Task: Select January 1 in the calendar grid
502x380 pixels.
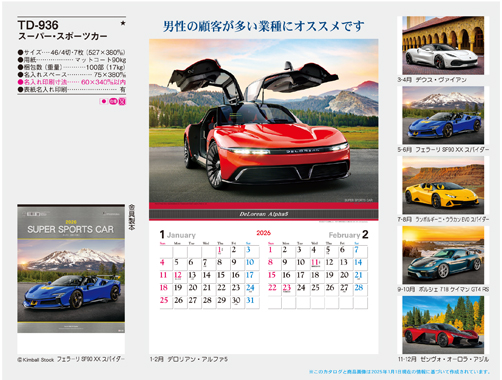Action: [220, 250]
